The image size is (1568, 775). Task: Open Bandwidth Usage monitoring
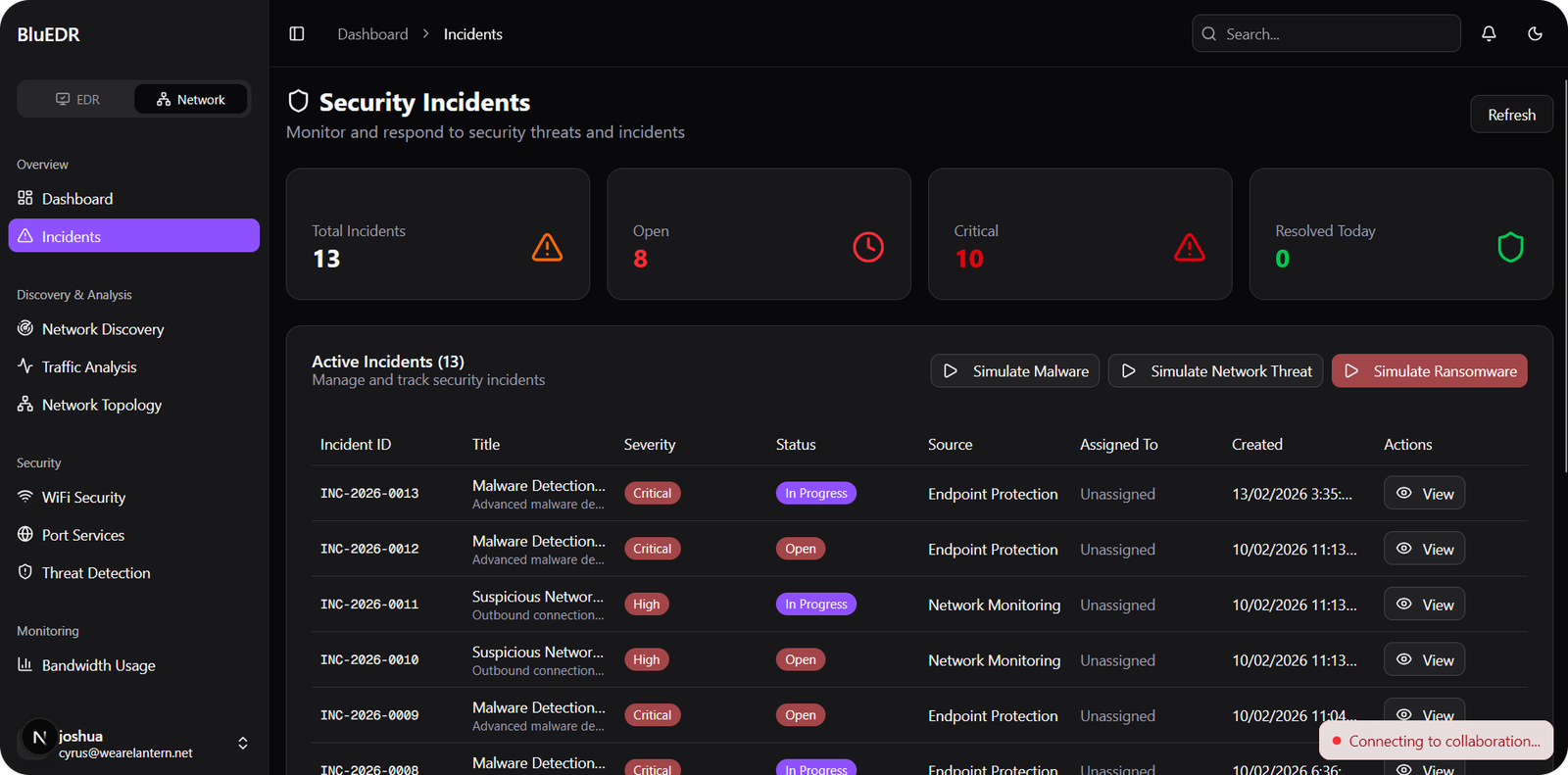(x=98, y=665)
